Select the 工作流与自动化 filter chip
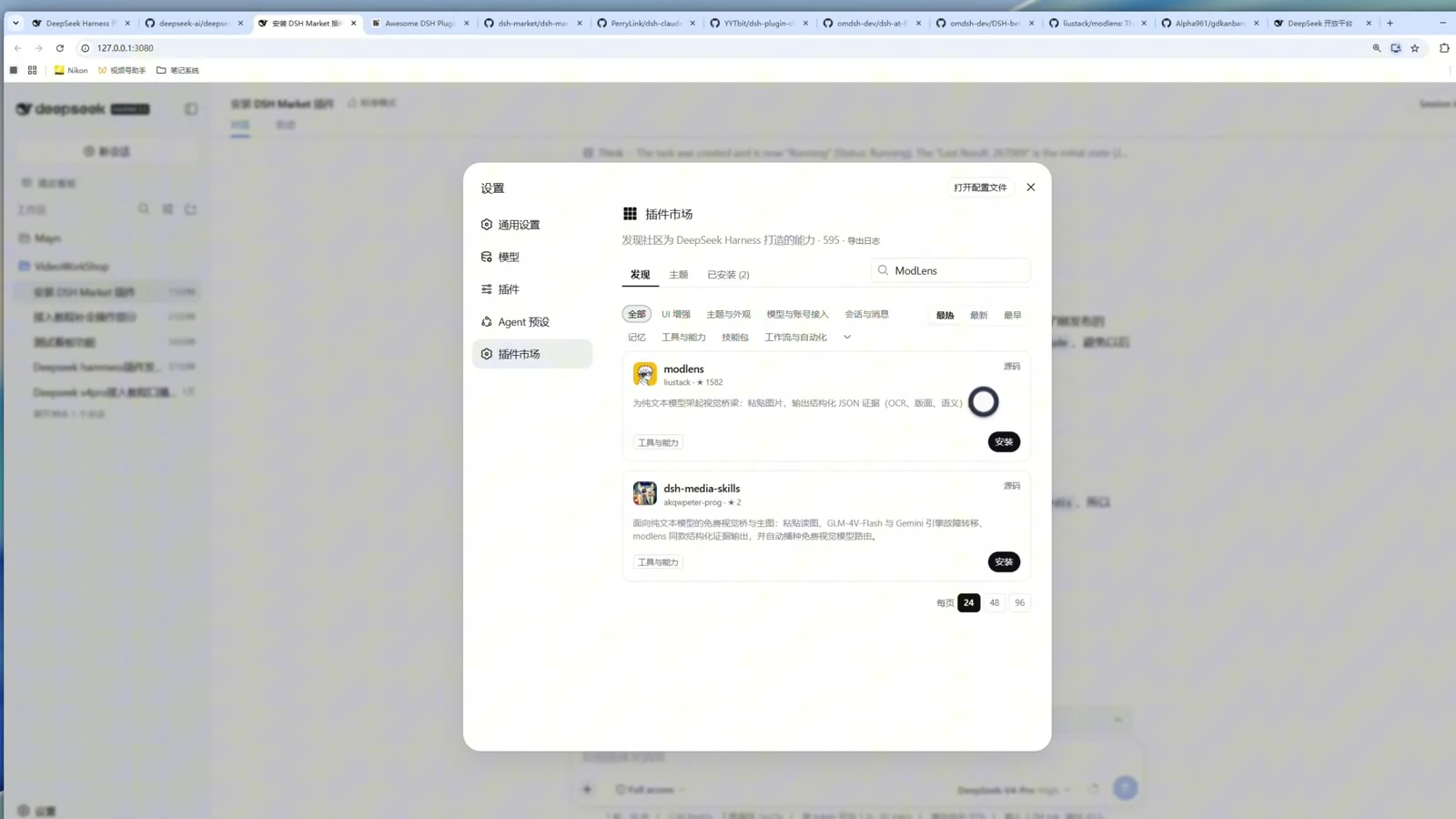This screenshot has width=1456, height=819. point(795,338)
